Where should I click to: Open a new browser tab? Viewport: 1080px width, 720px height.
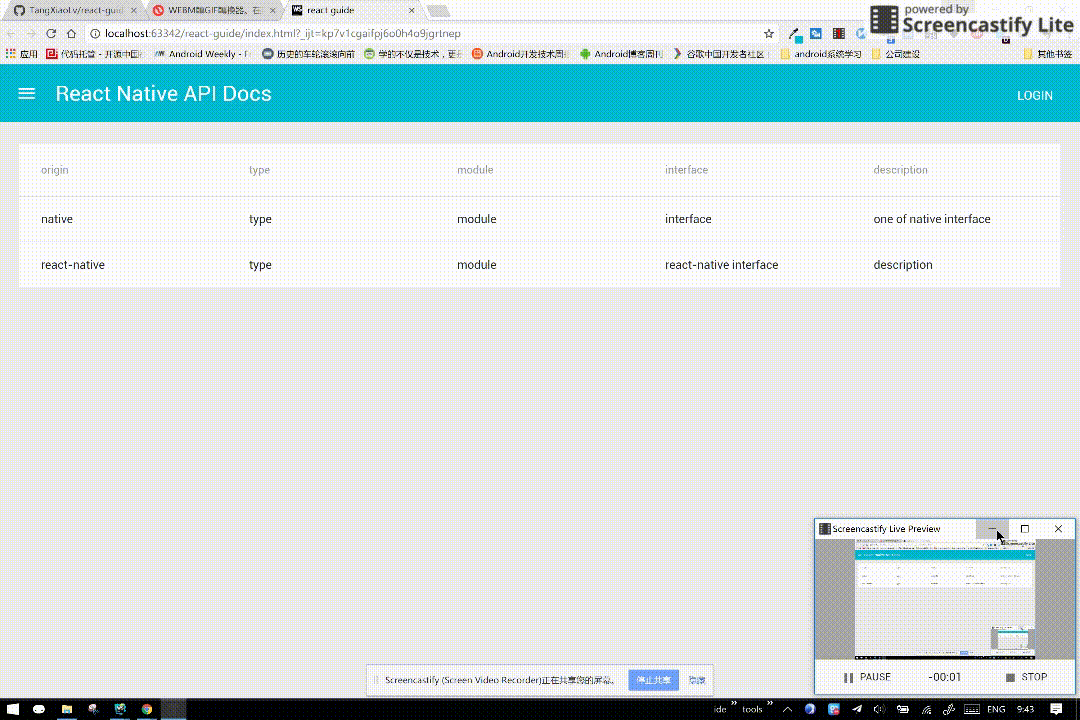[438, 10]
